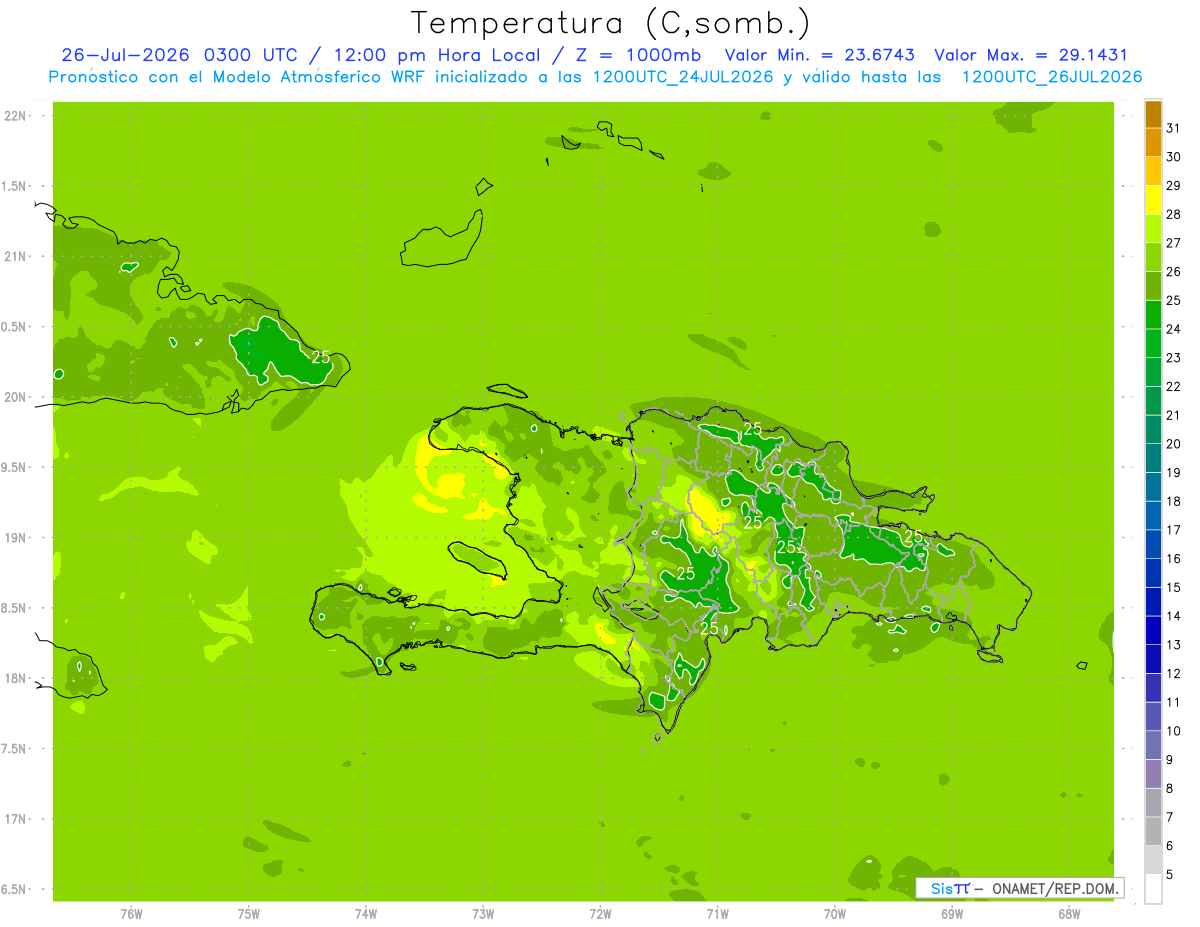Click the colorbar value label "14"
This screenshot has width=1200, height=927.
click(x=1173, y=616)
